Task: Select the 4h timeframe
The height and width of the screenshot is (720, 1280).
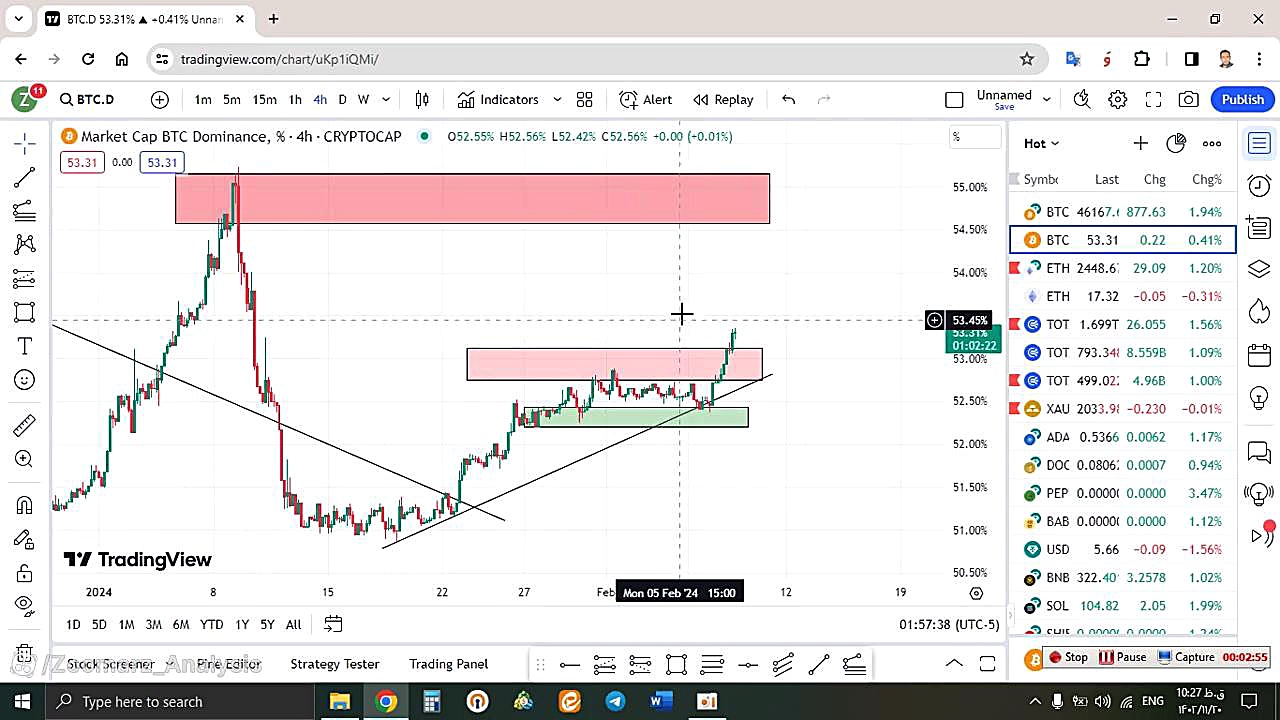Action: pyautogui.click(x=320, y=99)
